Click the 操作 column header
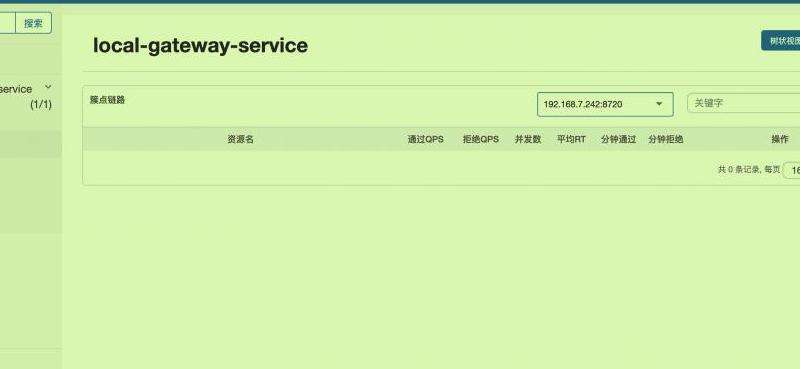Viewport: 800px width, 369px height. (x=780, y=139)
